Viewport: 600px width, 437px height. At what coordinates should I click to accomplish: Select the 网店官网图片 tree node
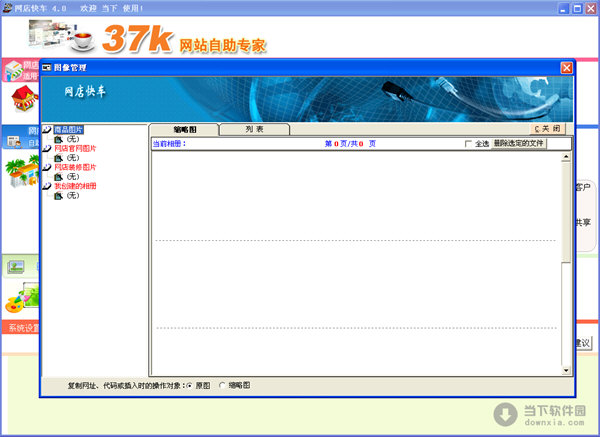75,148
